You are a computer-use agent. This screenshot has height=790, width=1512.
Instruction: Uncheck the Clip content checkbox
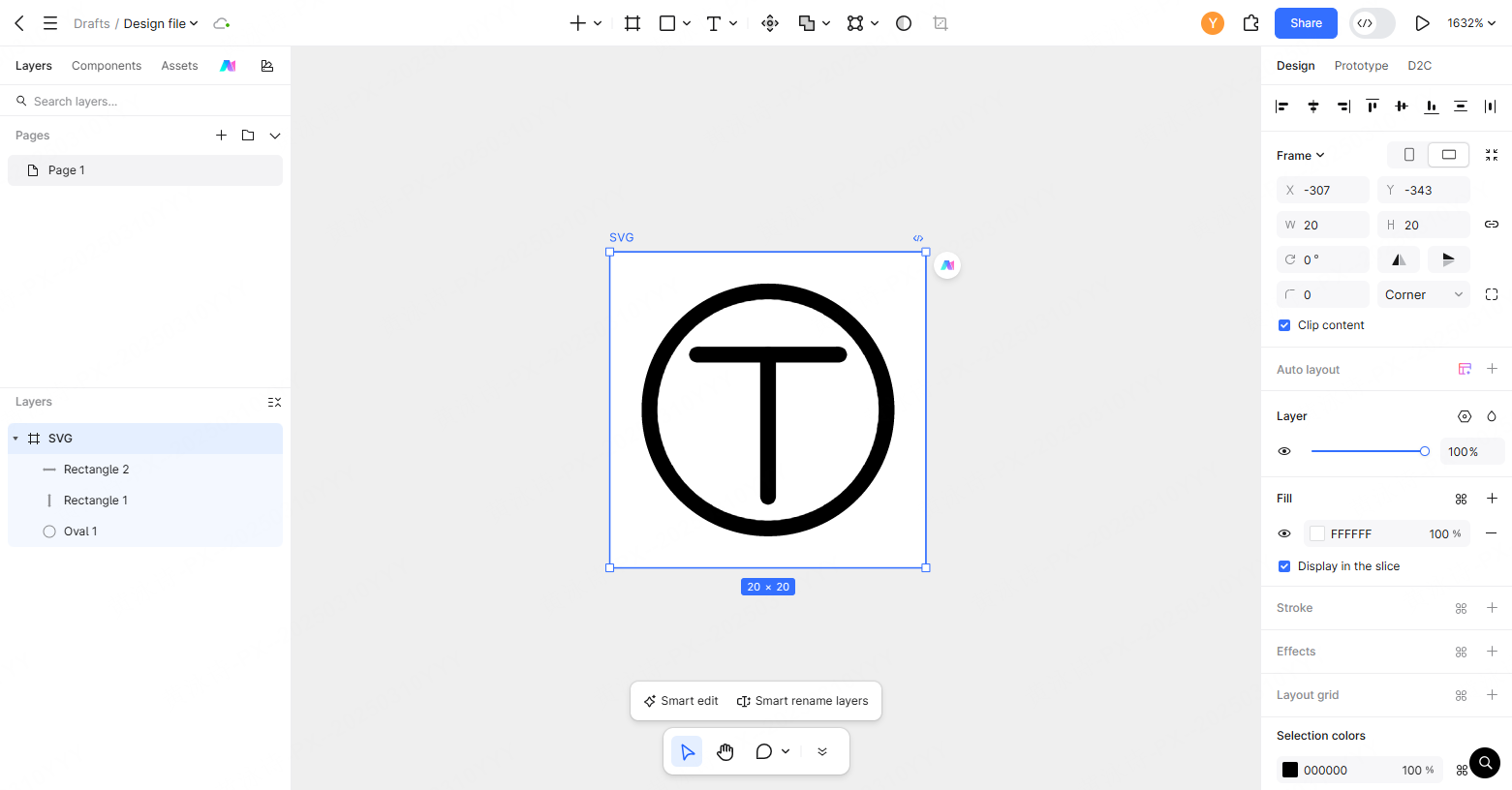click(x=1284, y=325)
